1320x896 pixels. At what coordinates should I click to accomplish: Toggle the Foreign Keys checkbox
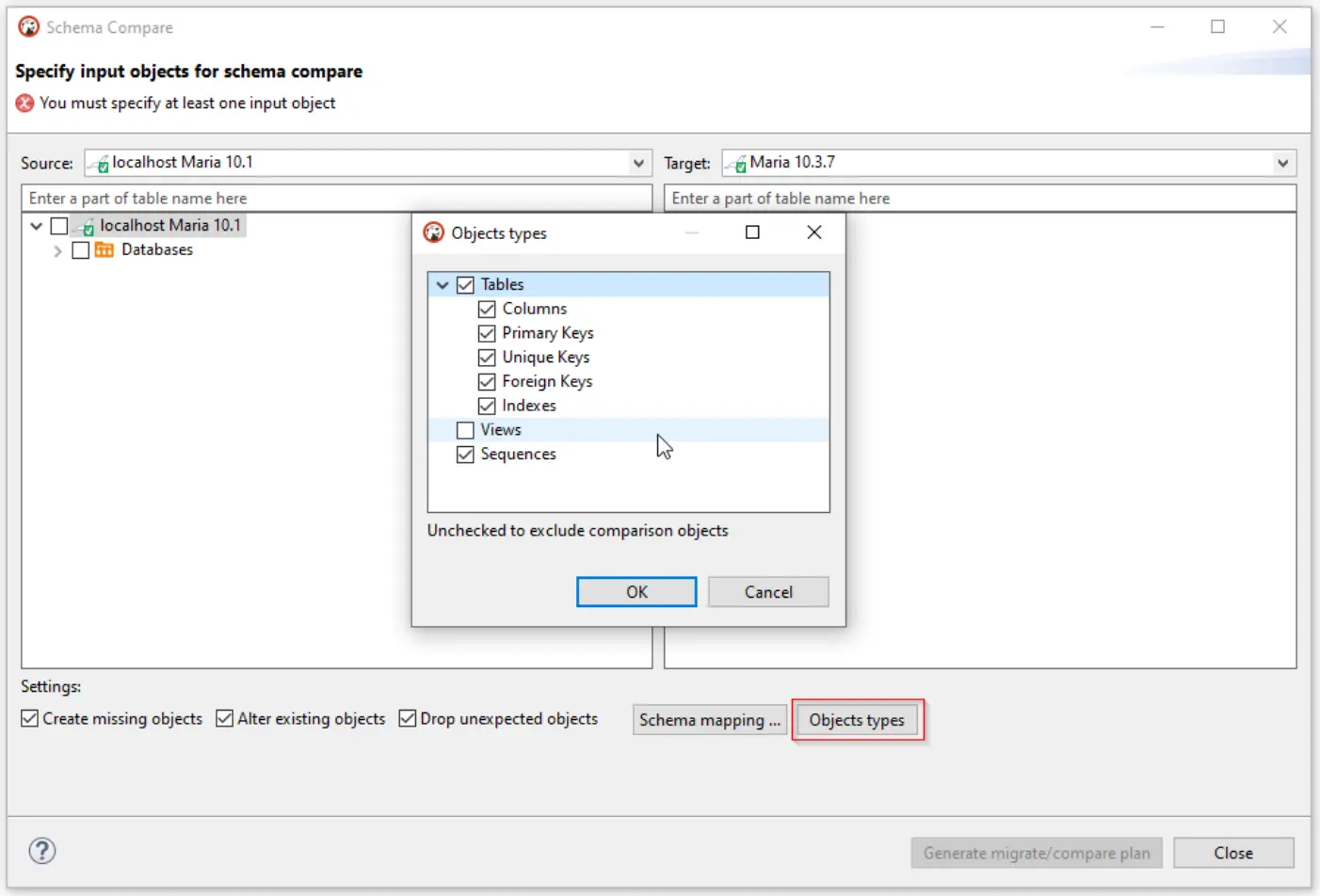(x=487, y=382)
